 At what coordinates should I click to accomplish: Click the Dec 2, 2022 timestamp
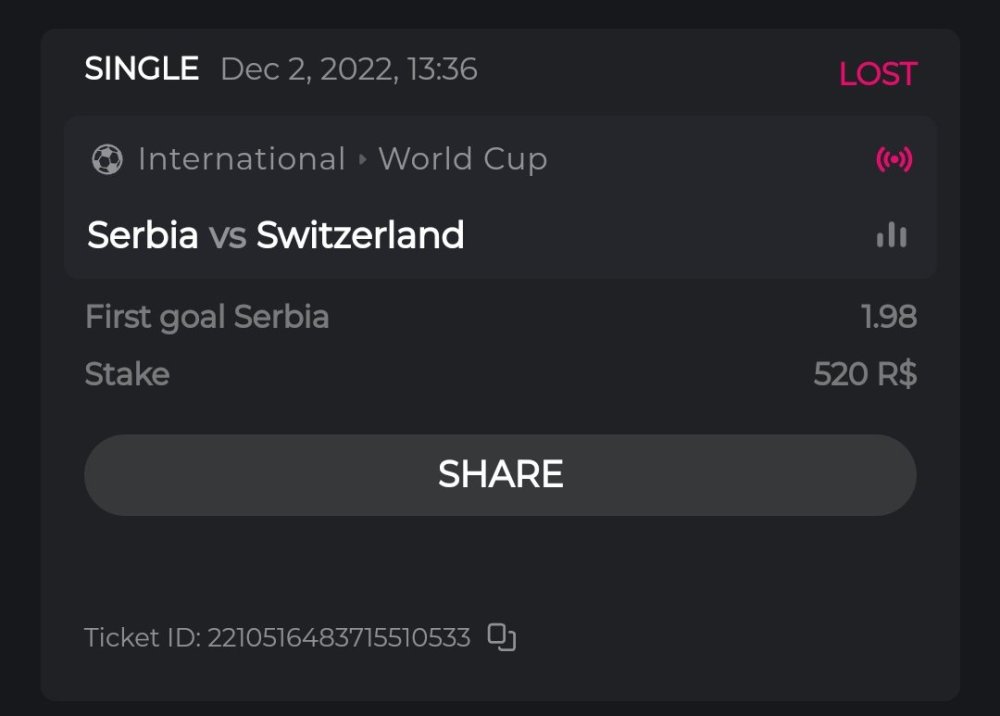[348, 69]
